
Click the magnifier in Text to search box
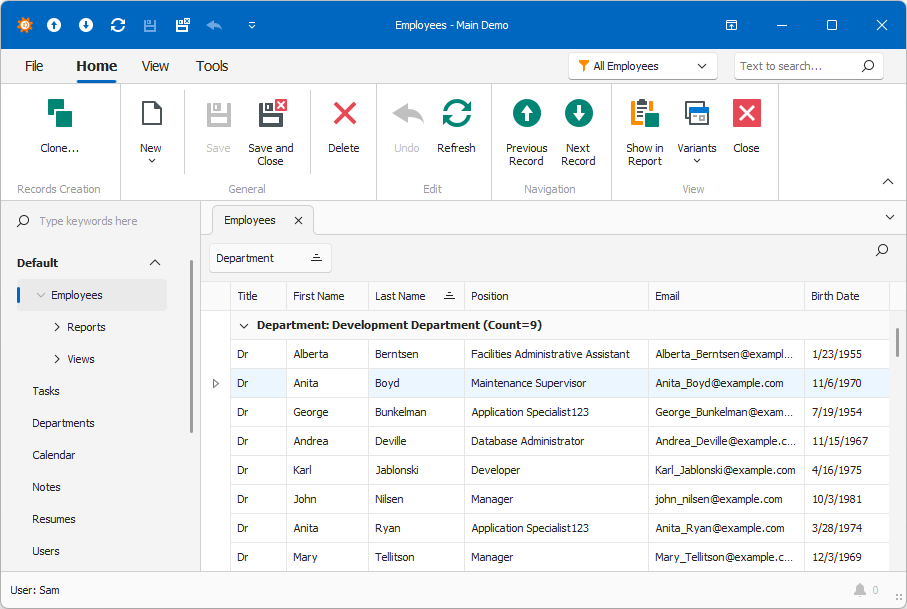(868, 66)
